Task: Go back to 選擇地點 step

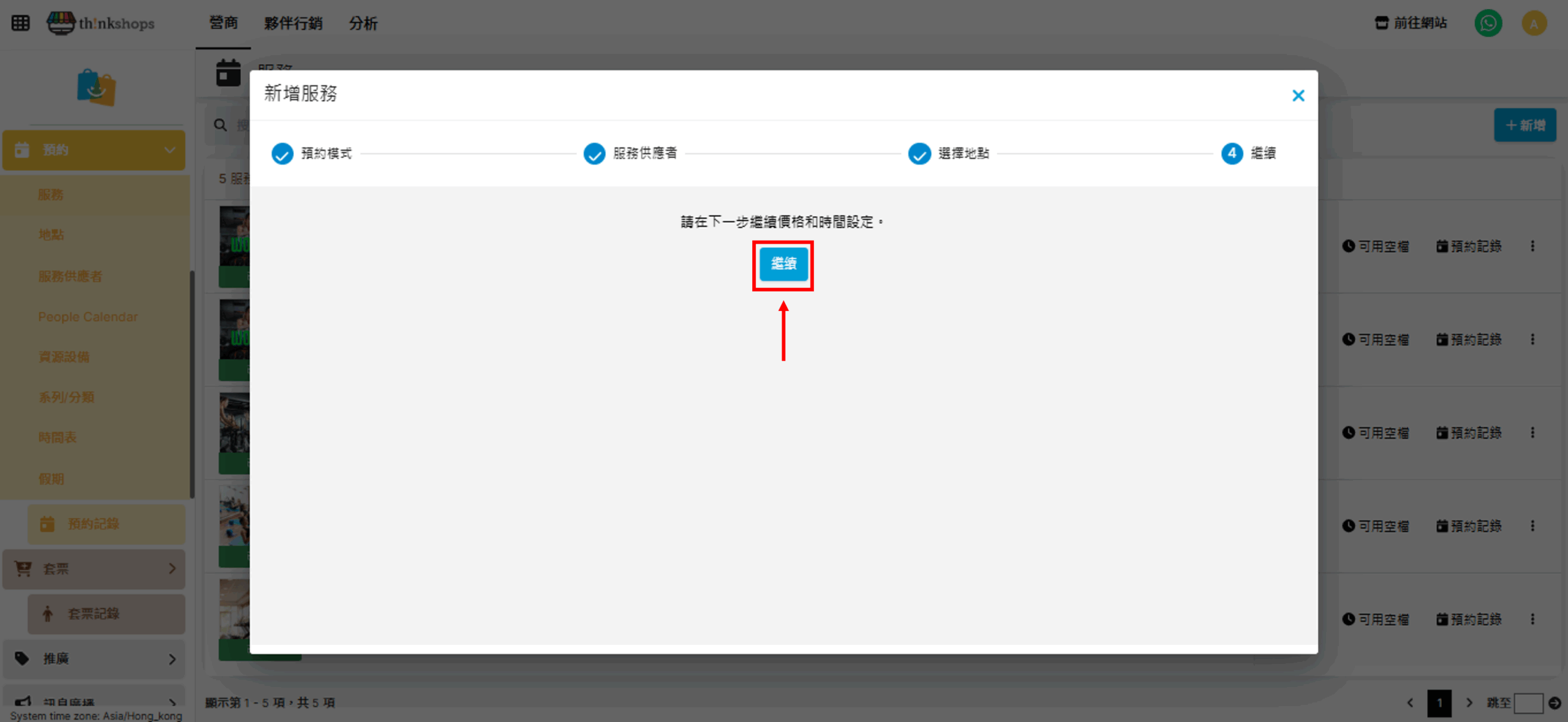Action: (919, 153)
